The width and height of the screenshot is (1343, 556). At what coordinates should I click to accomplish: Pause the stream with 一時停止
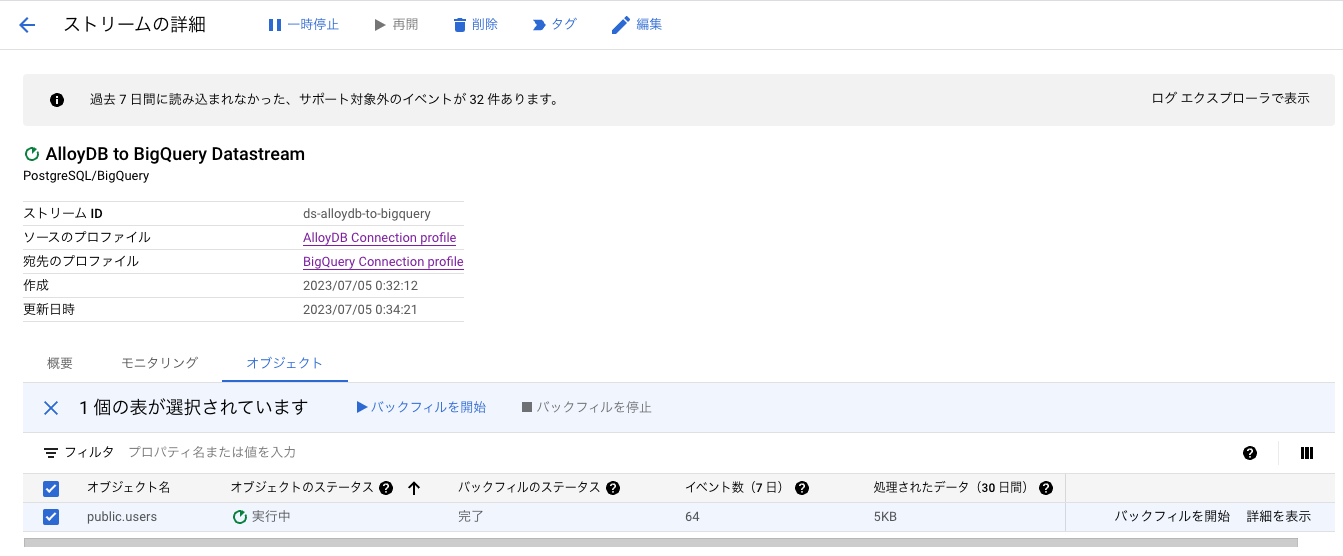(x=303, y=24)
